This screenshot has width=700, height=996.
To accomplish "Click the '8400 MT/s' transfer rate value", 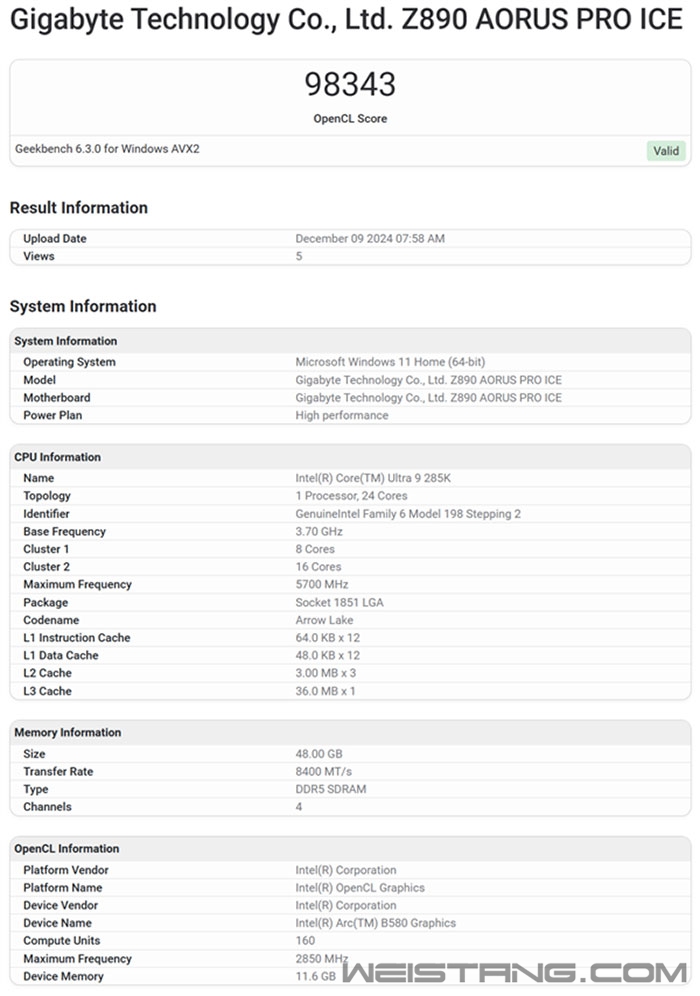I will 323,772.
